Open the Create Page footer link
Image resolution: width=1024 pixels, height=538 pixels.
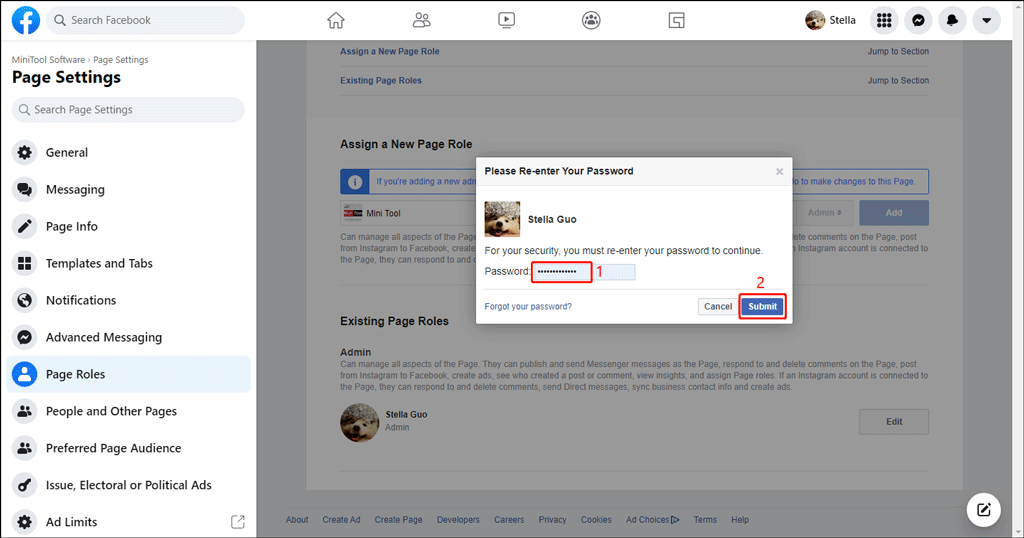point(398,520)
